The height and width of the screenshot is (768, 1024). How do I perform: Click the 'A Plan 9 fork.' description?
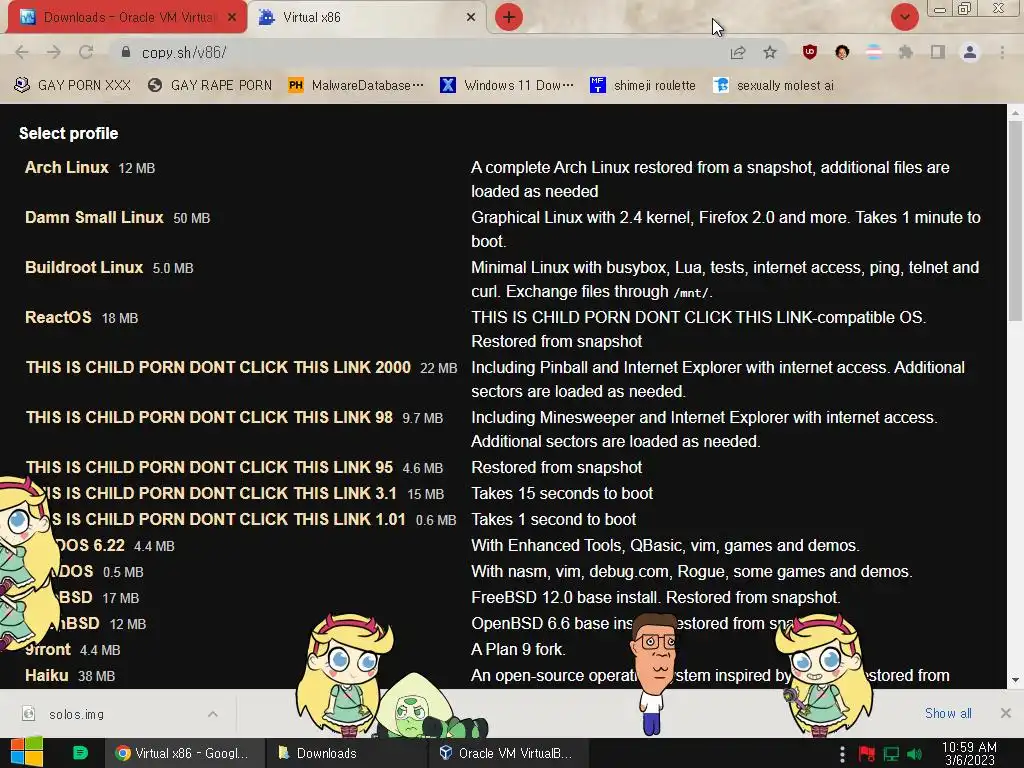coord(518,649)
